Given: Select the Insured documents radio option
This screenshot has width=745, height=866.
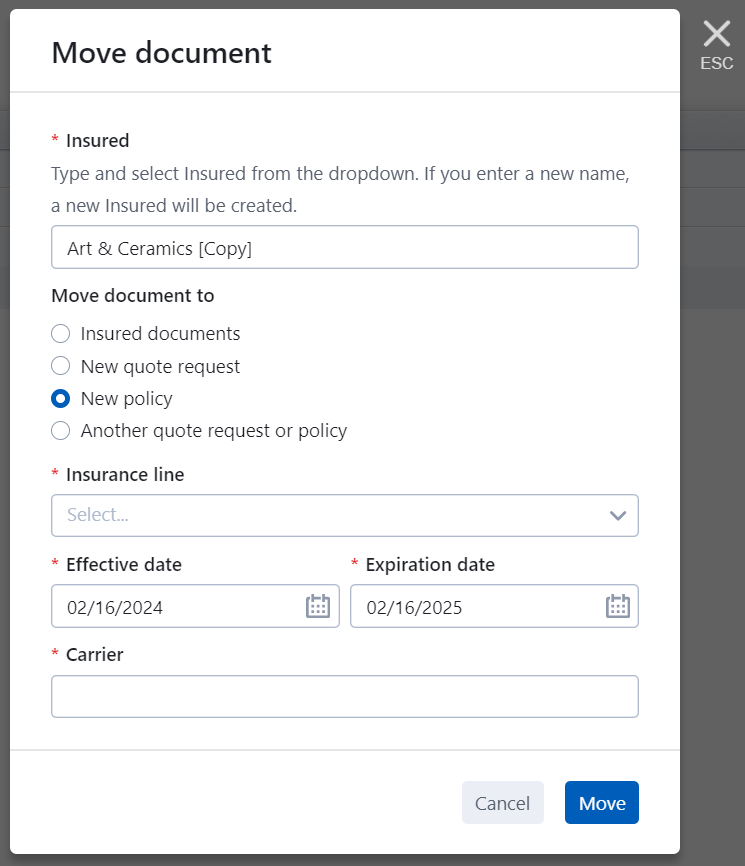Looking at the screenshot, I should pos(61,334).
